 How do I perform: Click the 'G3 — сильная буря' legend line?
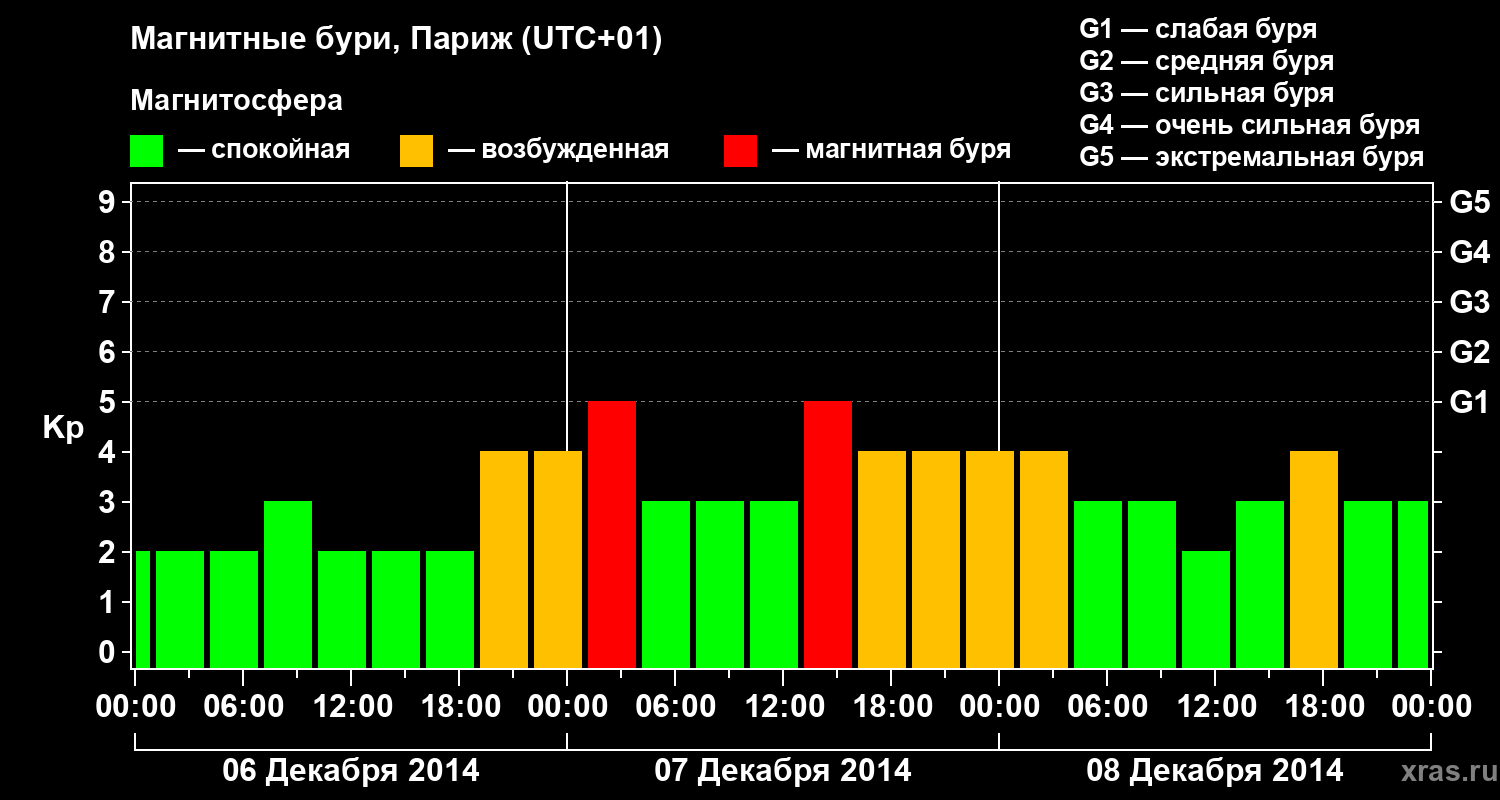coord(1207,92)
